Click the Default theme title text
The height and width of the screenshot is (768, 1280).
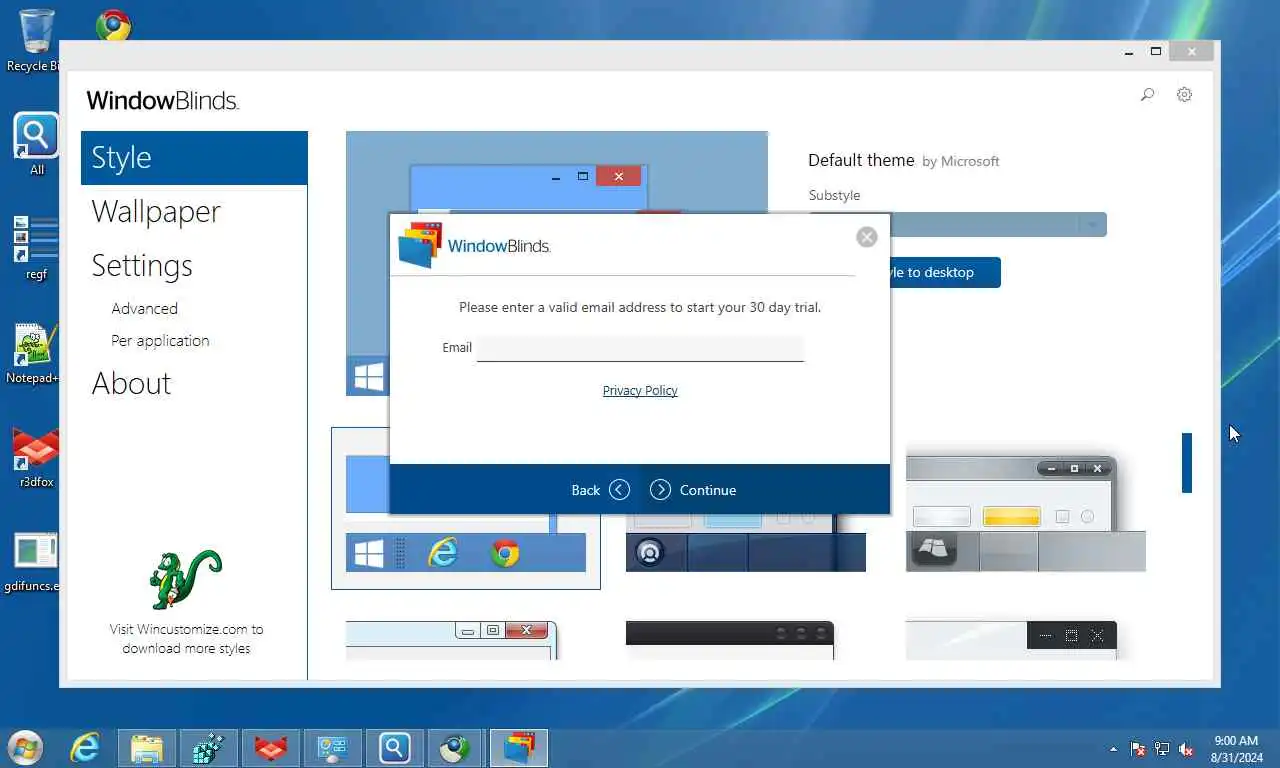pos(861,160)
